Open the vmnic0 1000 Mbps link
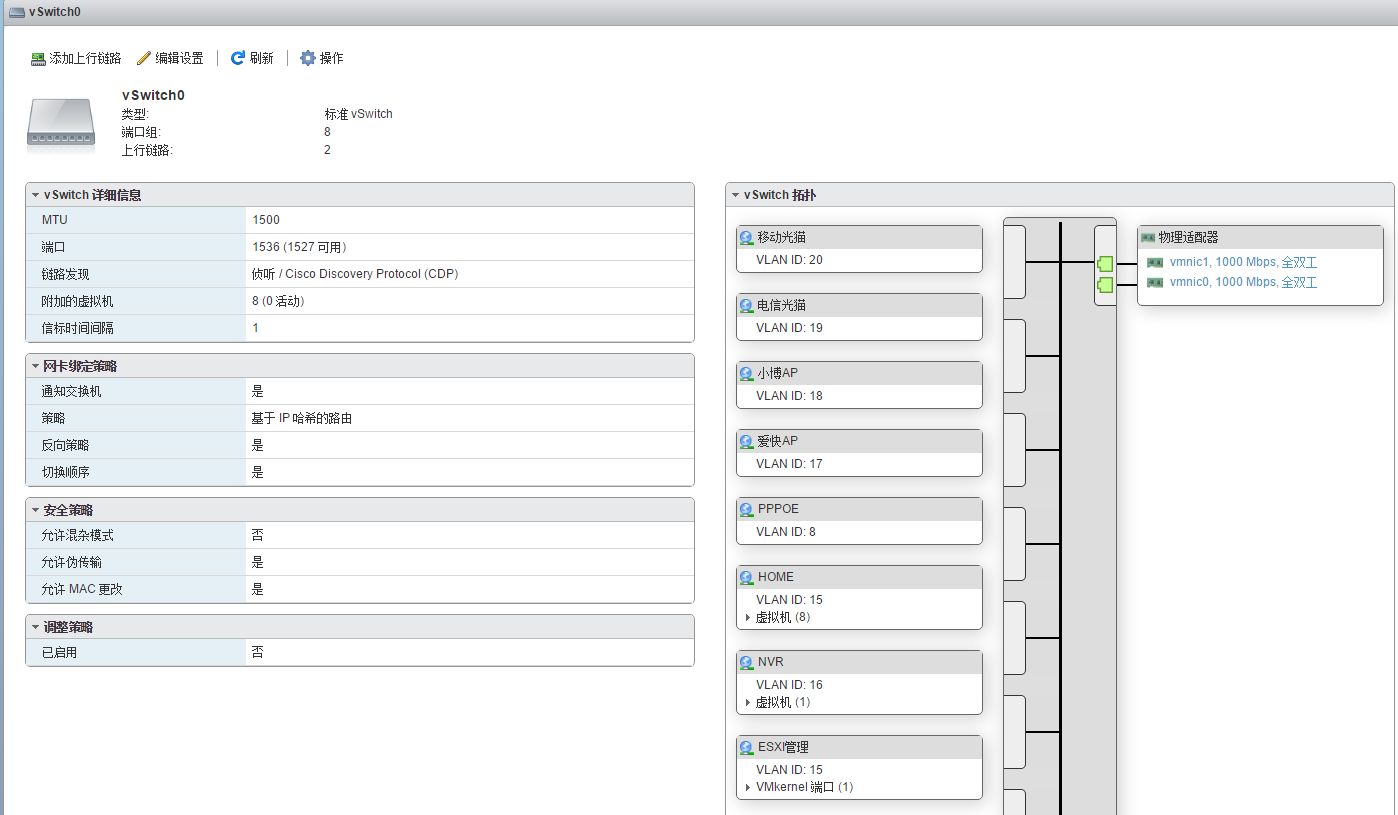The height and width of the screenshot is (815, 1398). 1243,282
